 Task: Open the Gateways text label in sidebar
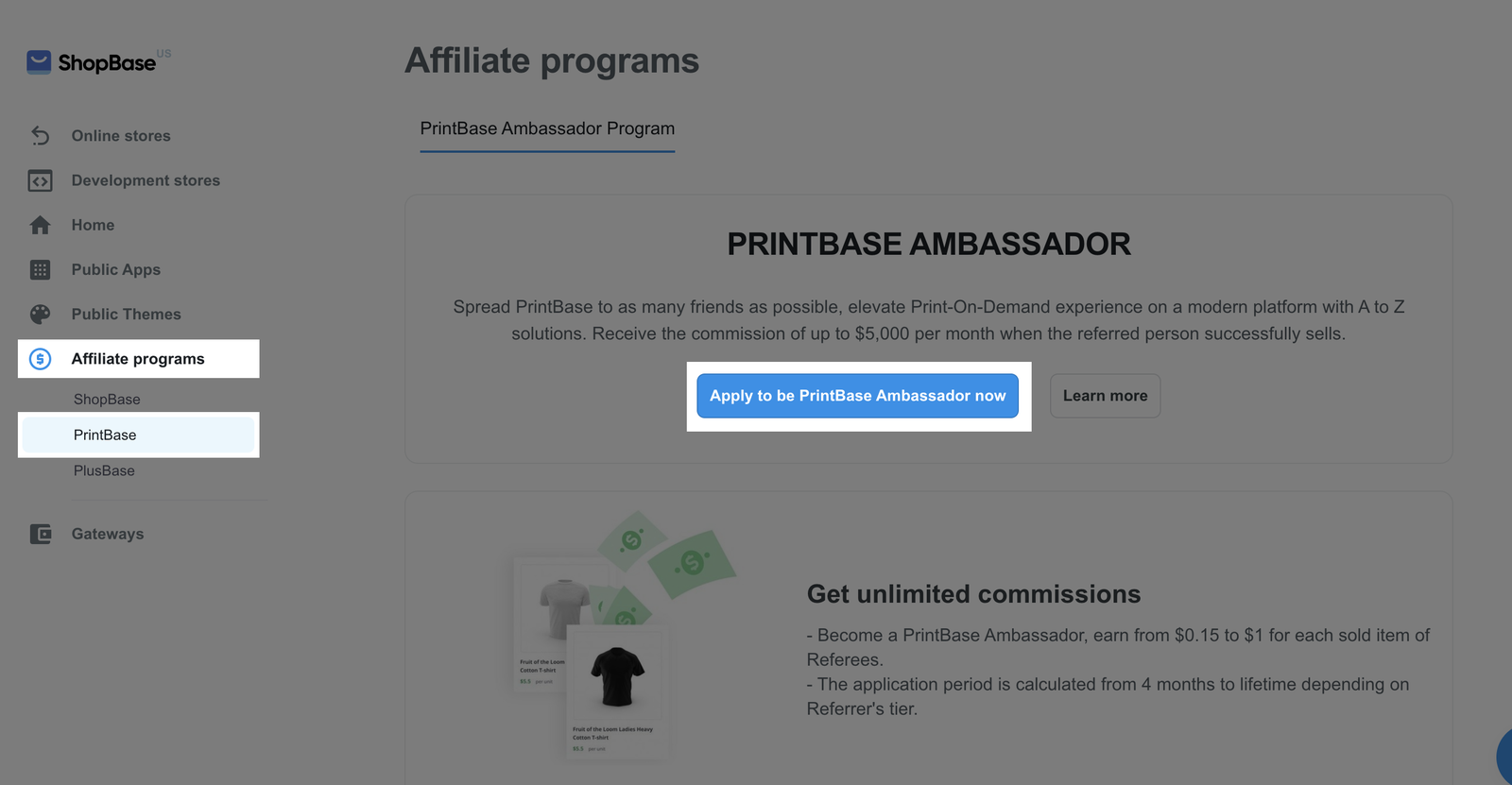point(108,534)
